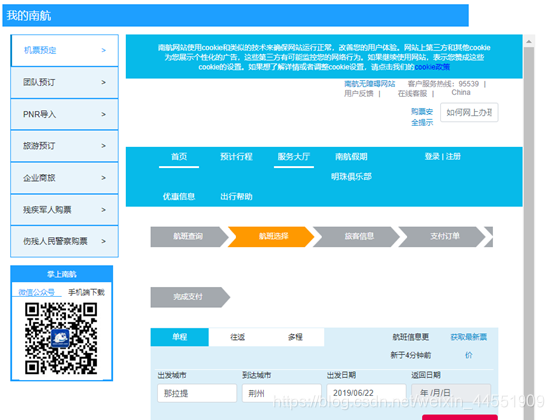Click the WeChat QR code image
The width and height of the screenshot is (554, 420).
61,338
